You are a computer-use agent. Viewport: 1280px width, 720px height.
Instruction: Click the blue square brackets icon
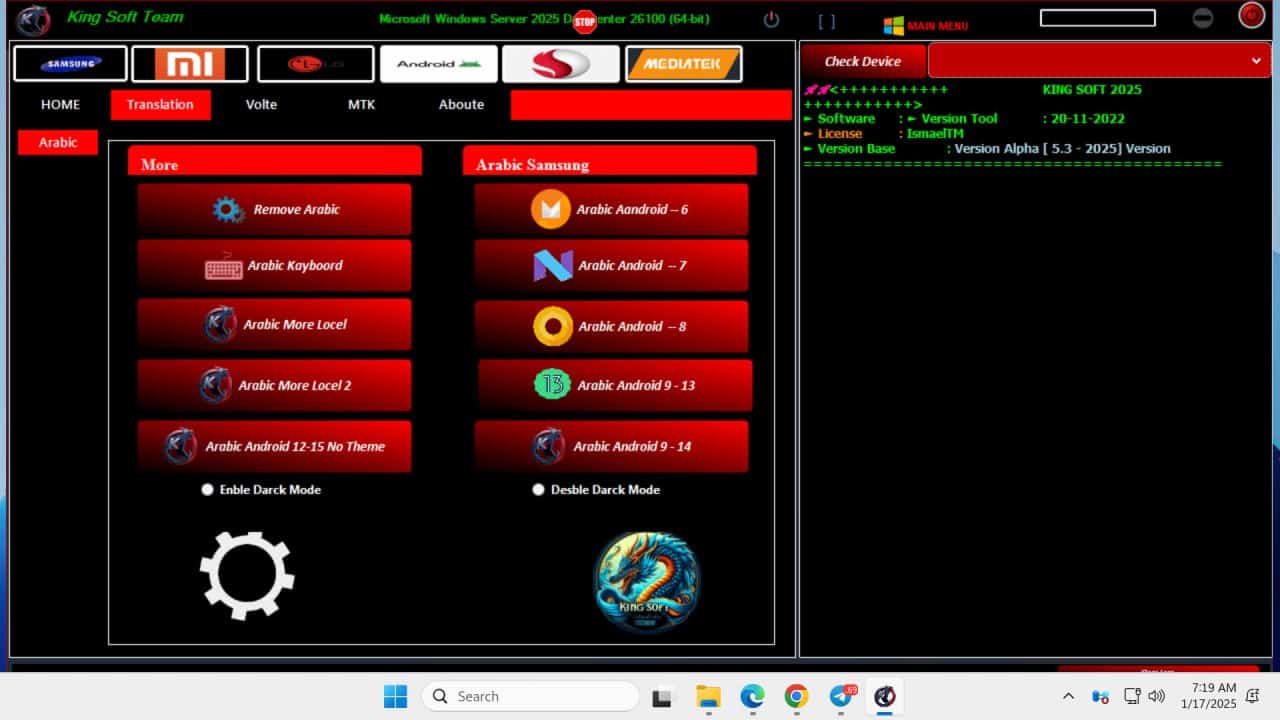tap(827, 20)
